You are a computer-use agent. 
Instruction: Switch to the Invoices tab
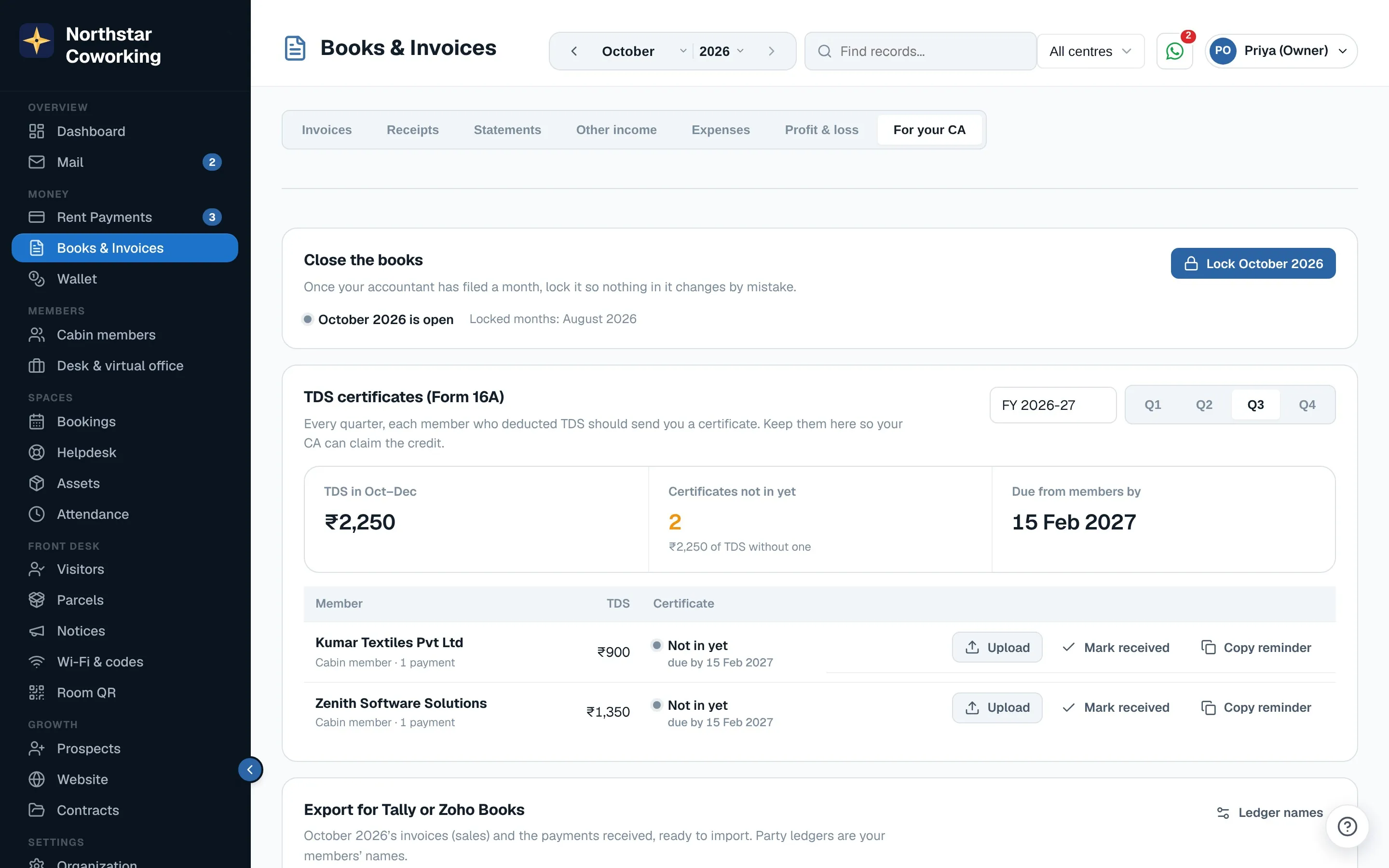pyautogui.click(x=327, y=130)
